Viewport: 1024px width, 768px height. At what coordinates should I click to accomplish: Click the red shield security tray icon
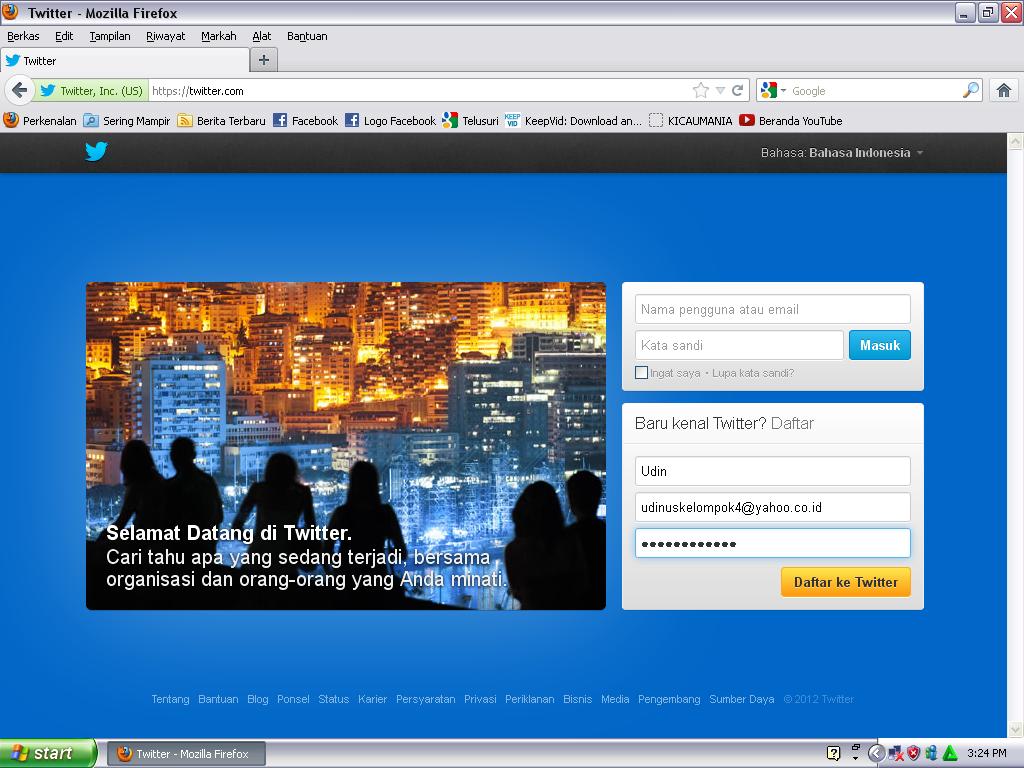click(x=913, y=753)
